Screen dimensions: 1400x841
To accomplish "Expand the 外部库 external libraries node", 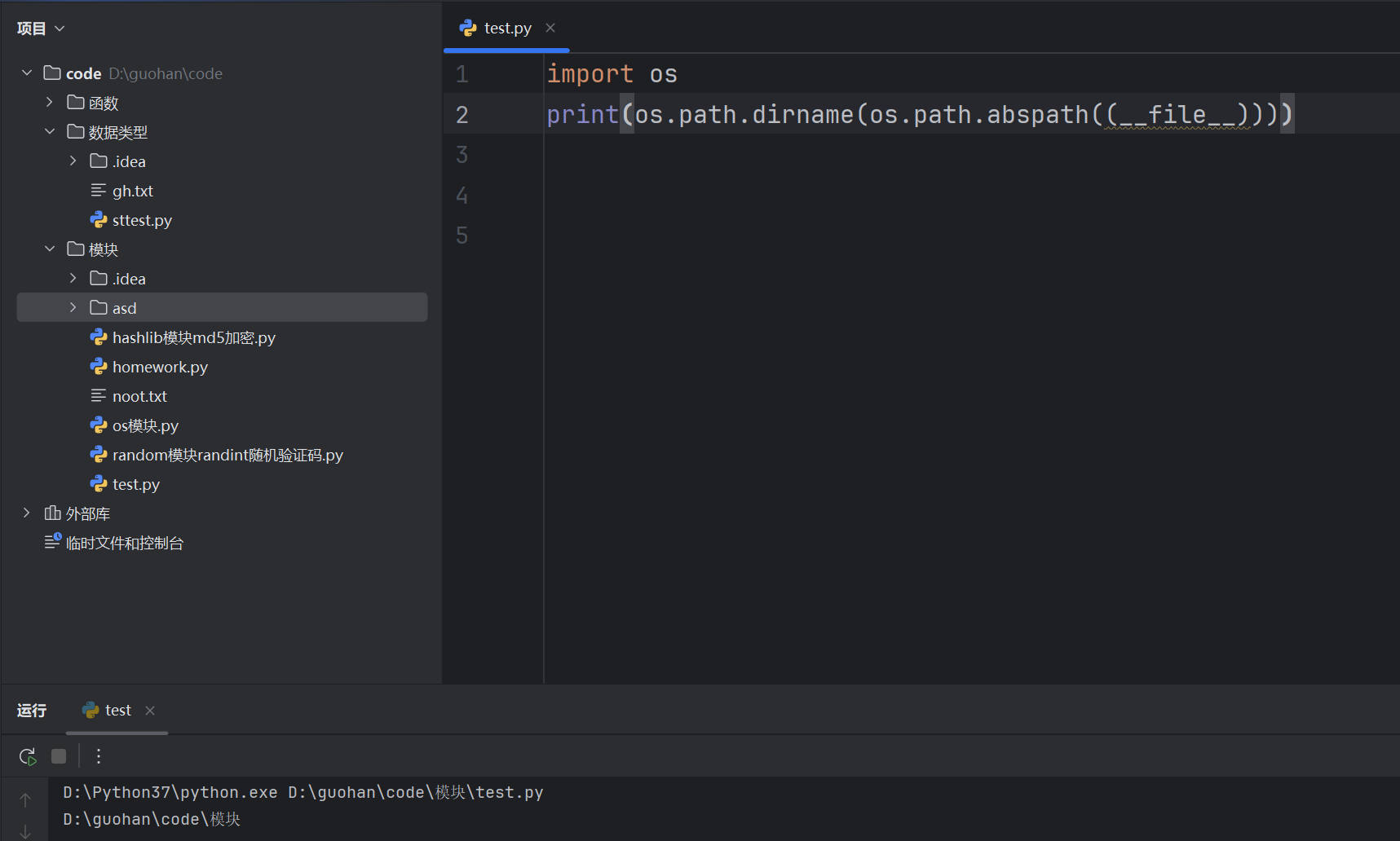I will [27, 513].
